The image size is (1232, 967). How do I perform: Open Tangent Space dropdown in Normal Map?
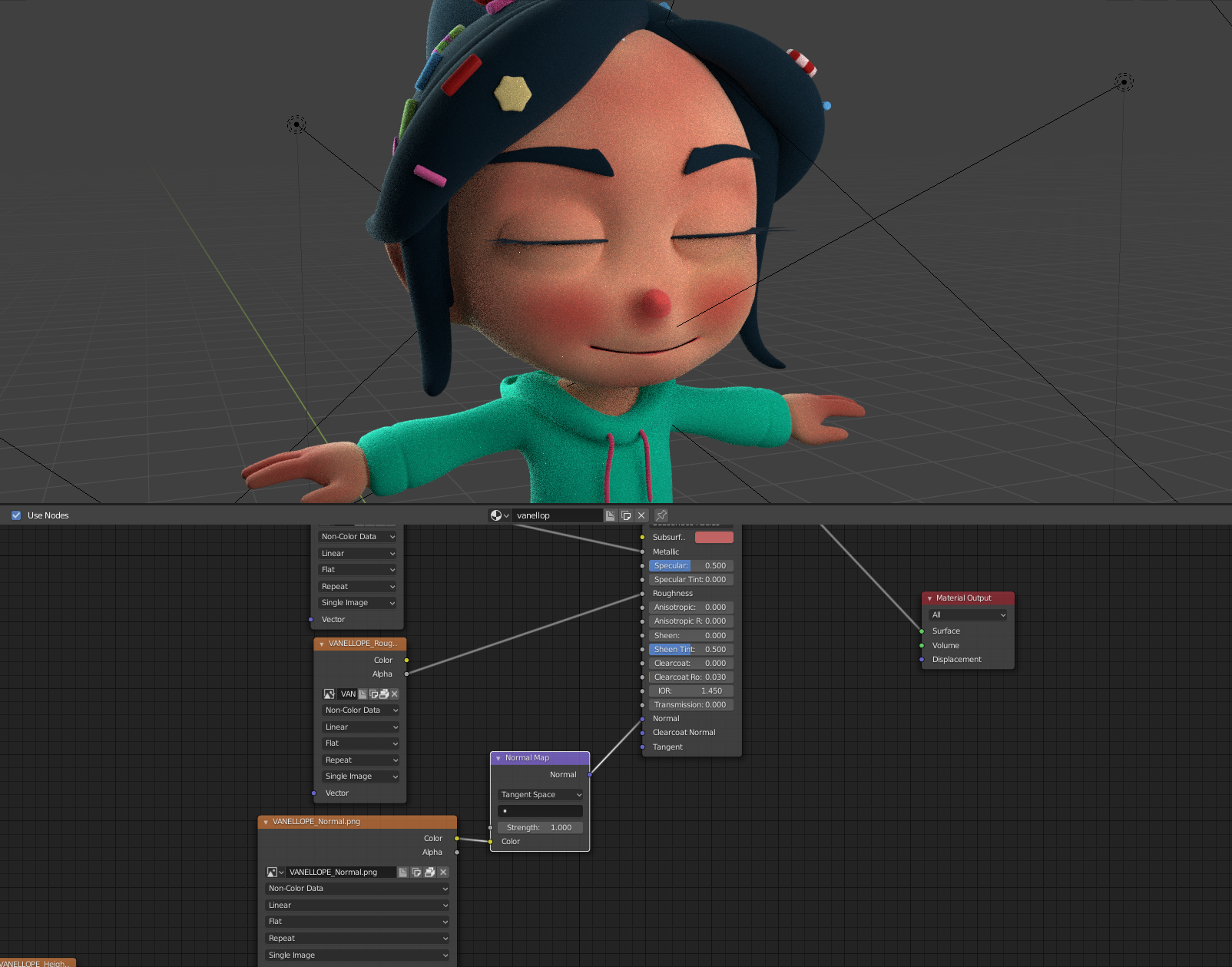[x=541, y=795]
